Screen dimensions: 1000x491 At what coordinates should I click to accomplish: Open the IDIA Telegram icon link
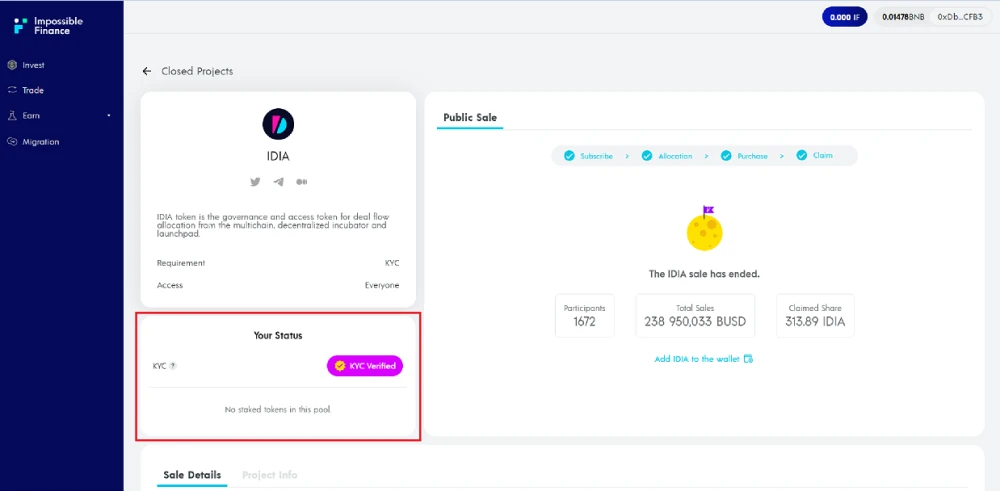278,182
